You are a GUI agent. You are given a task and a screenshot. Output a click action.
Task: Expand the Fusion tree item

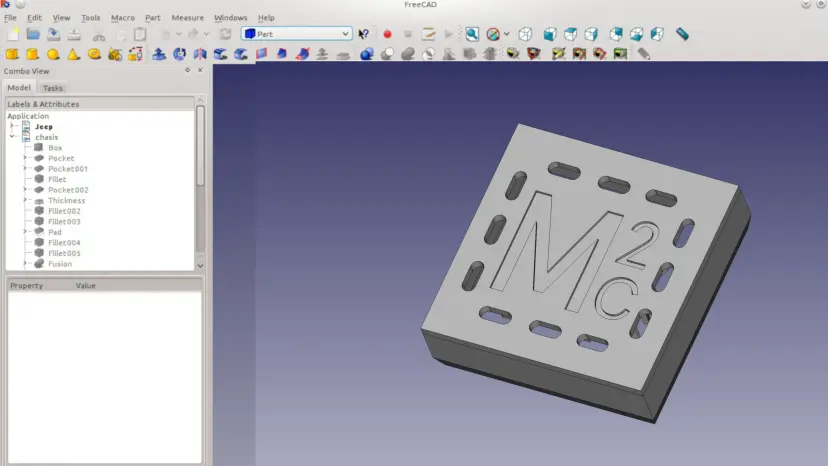[24, 263]
